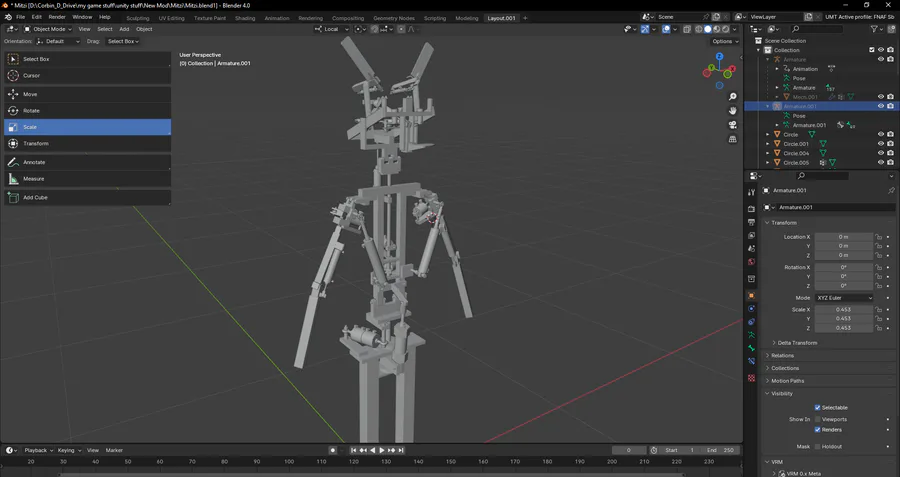Collapse the Transform panel

[783, 223]
